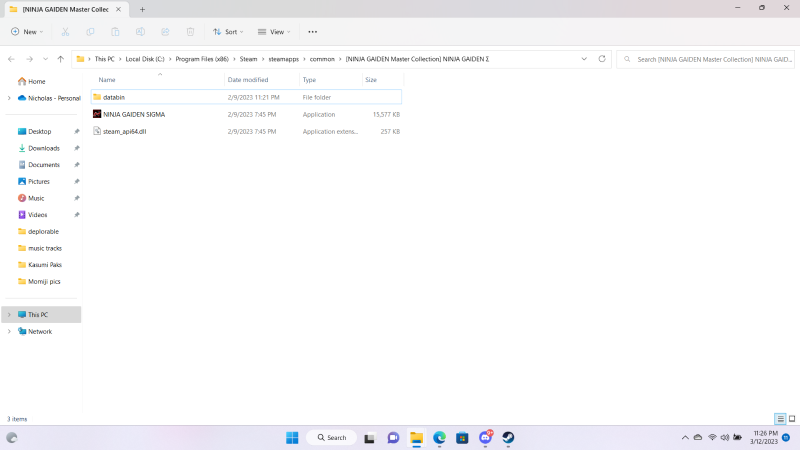This screenshot has width=800, height=450.
Task: Open the Sort options dropdown
Action: click(228, 32)
